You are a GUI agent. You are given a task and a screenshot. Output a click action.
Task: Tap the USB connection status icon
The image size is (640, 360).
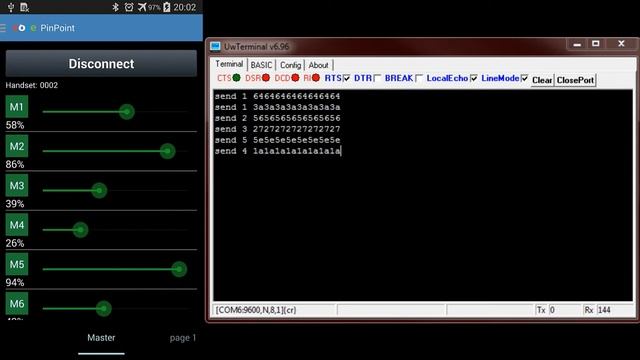[x=11, y=7]
